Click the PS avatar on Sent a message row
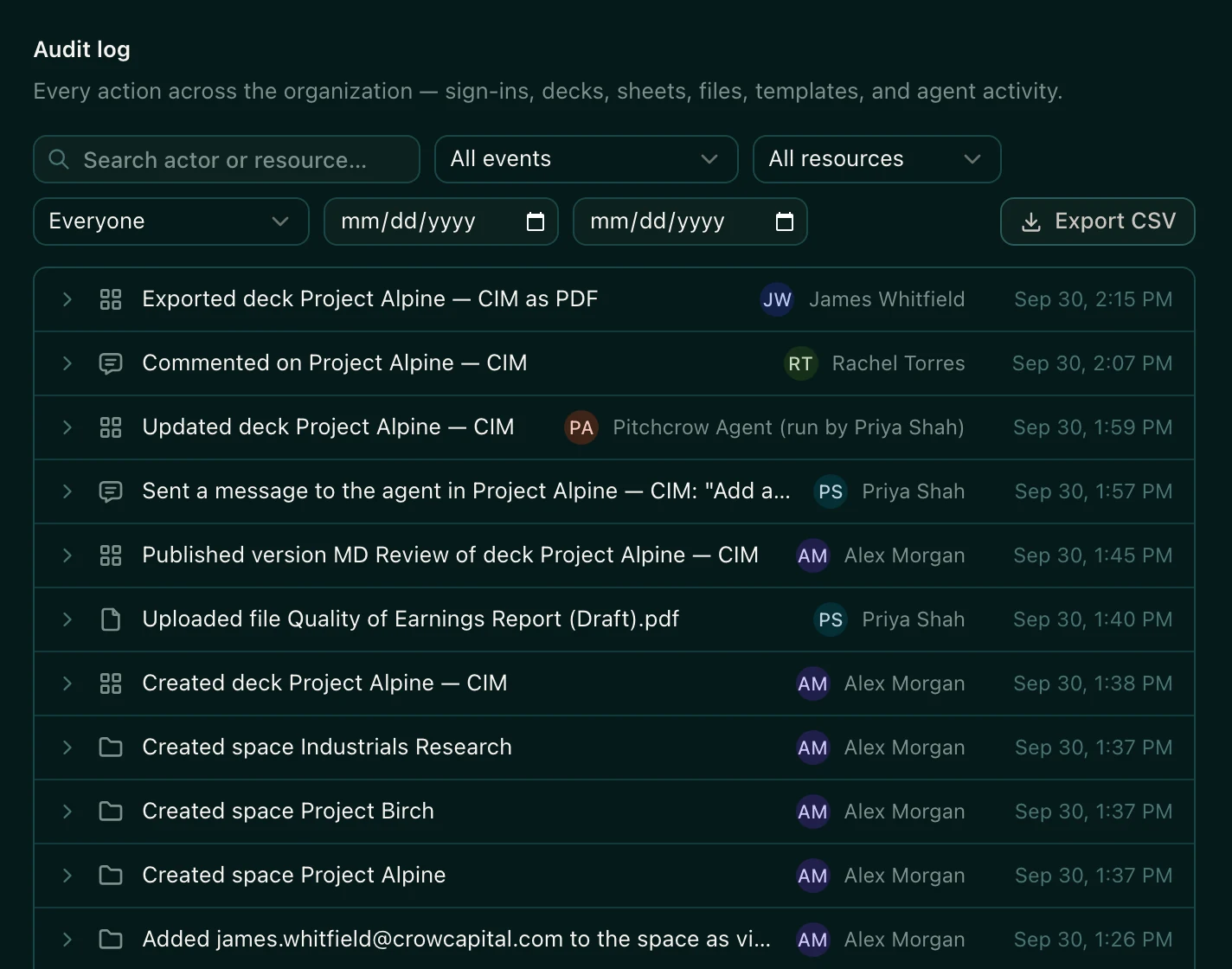Screen dimensions: 1232x969 [x=831, y=491]
